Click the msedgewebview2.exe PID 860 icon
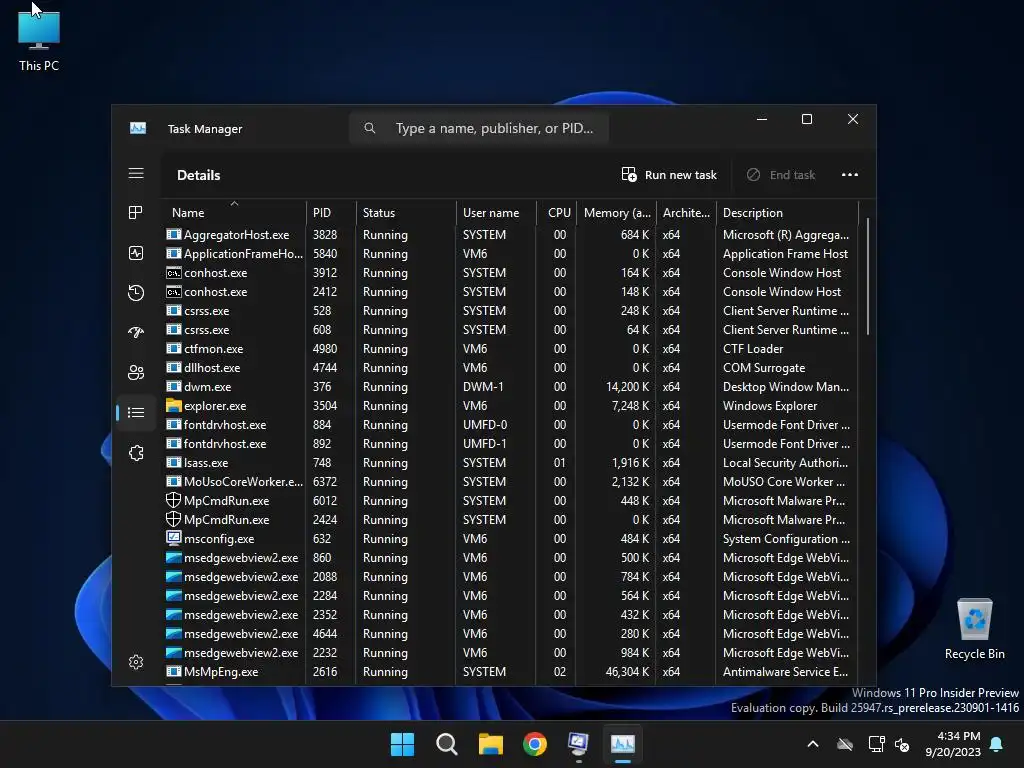This screenshot has height=768, width=1024. [x=173, y=557]
